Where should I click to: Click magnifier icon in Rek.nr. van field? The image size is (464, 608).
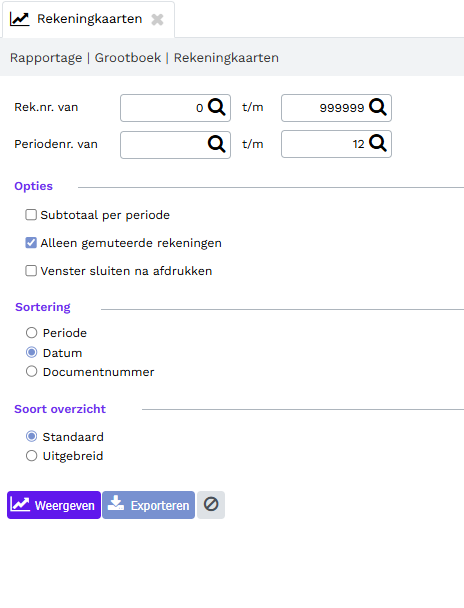(216, 107)
